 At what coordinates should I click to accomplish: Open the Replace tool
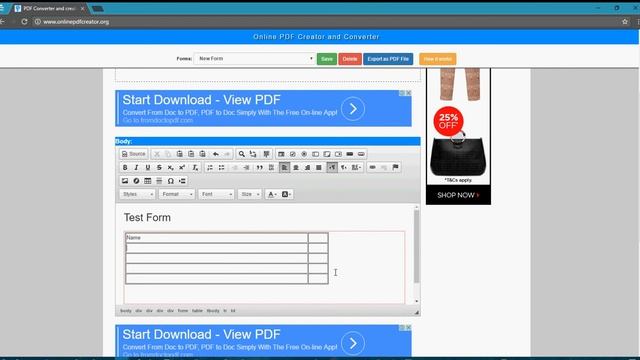(253, 154)
